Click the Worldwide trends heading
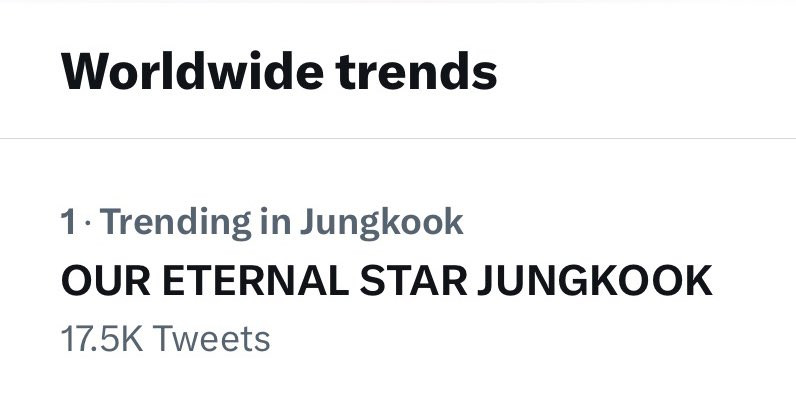Screen dimensions: 796x395 coord(279,71)
